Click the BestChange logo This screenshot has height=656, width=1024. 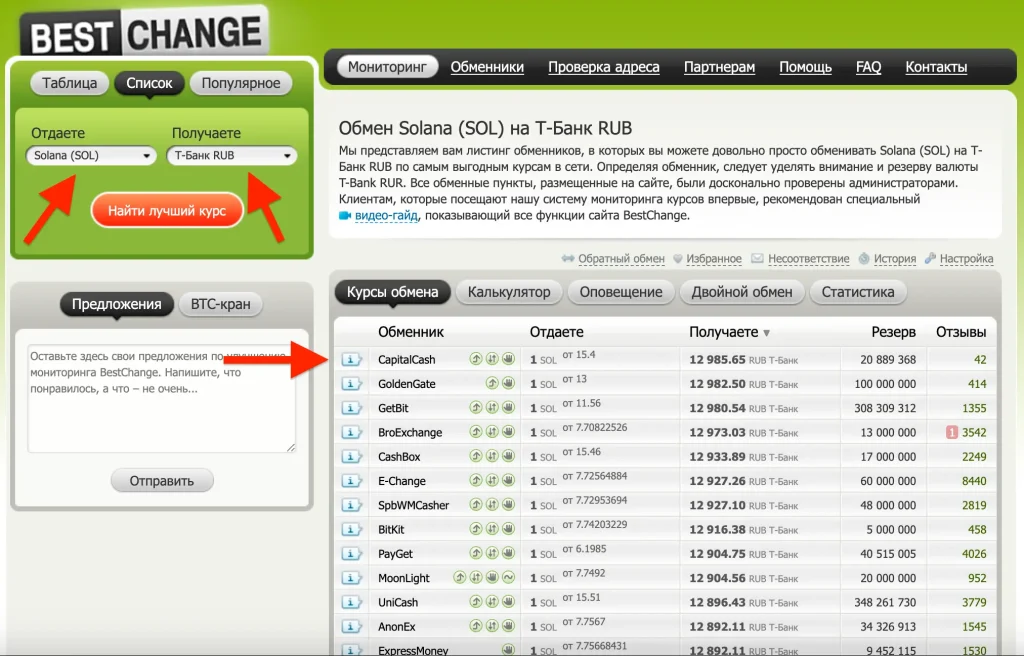(144, 33)
